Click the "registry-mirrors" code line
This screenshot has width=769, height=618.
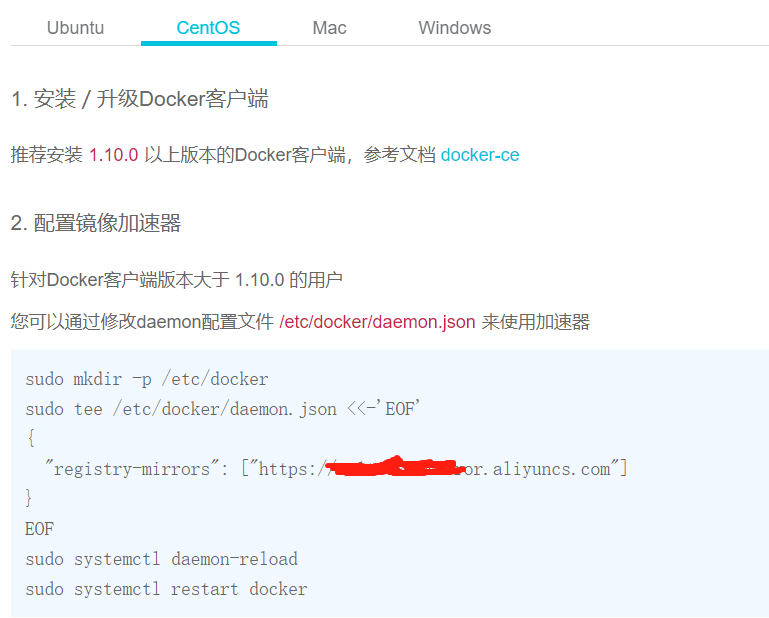(336, 468)
